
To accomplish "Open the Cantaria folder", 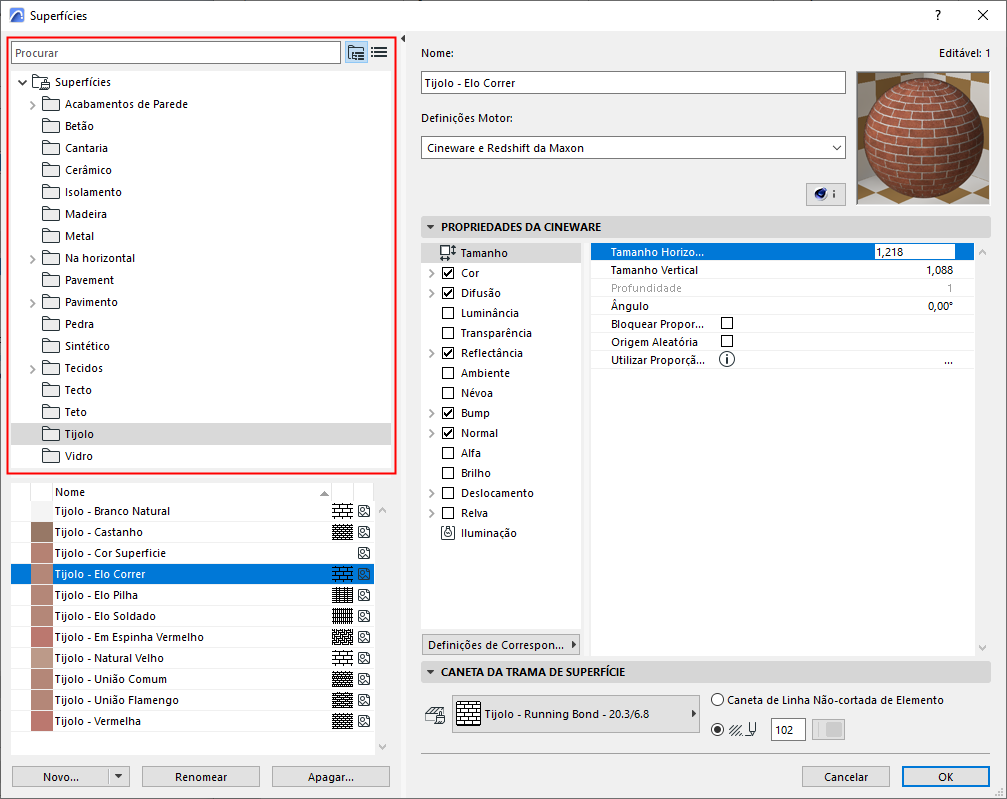I will point(74,148).
